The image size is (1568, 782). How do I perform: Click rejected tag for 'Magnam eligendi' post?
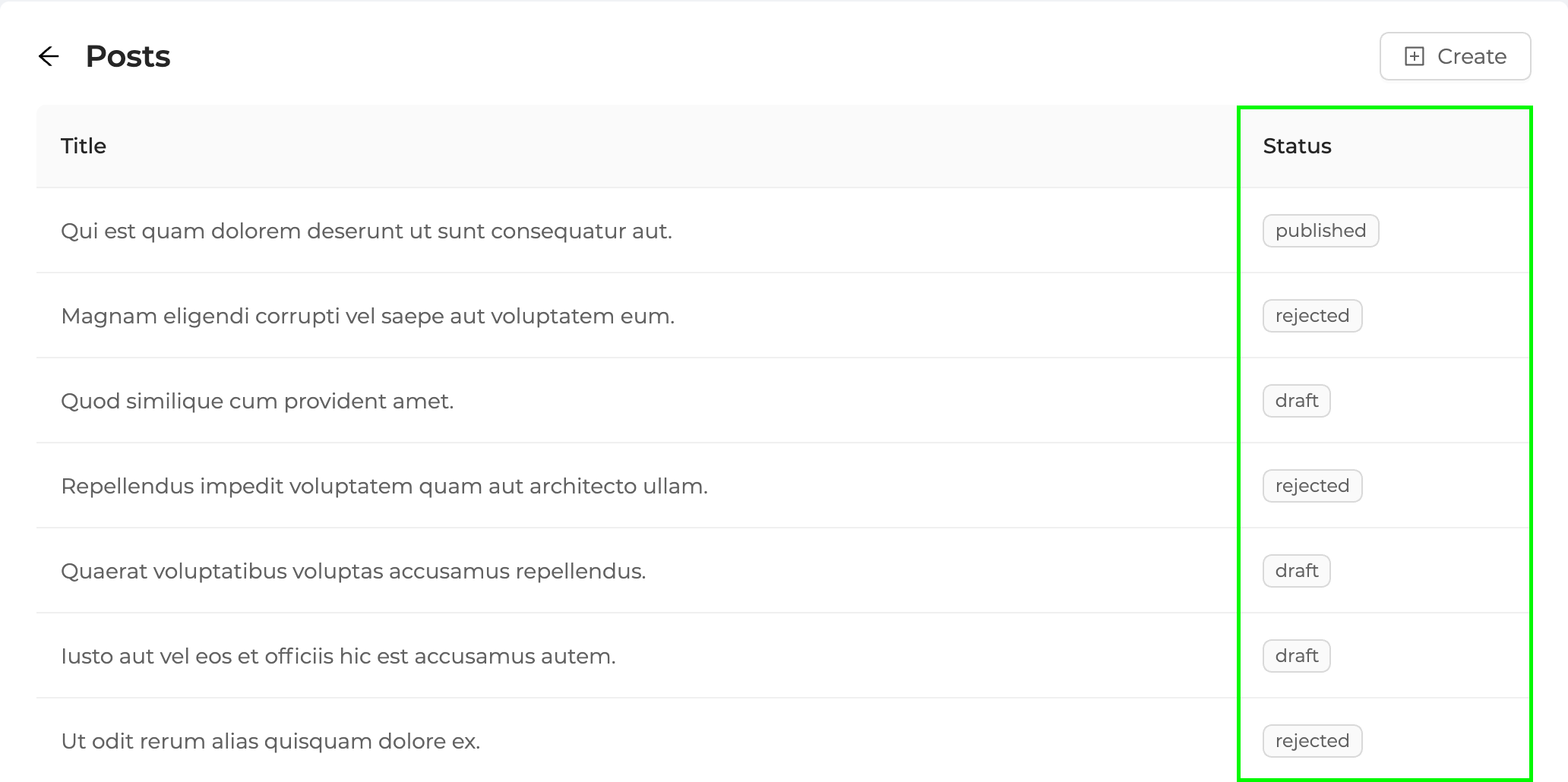click(1312, 316)
